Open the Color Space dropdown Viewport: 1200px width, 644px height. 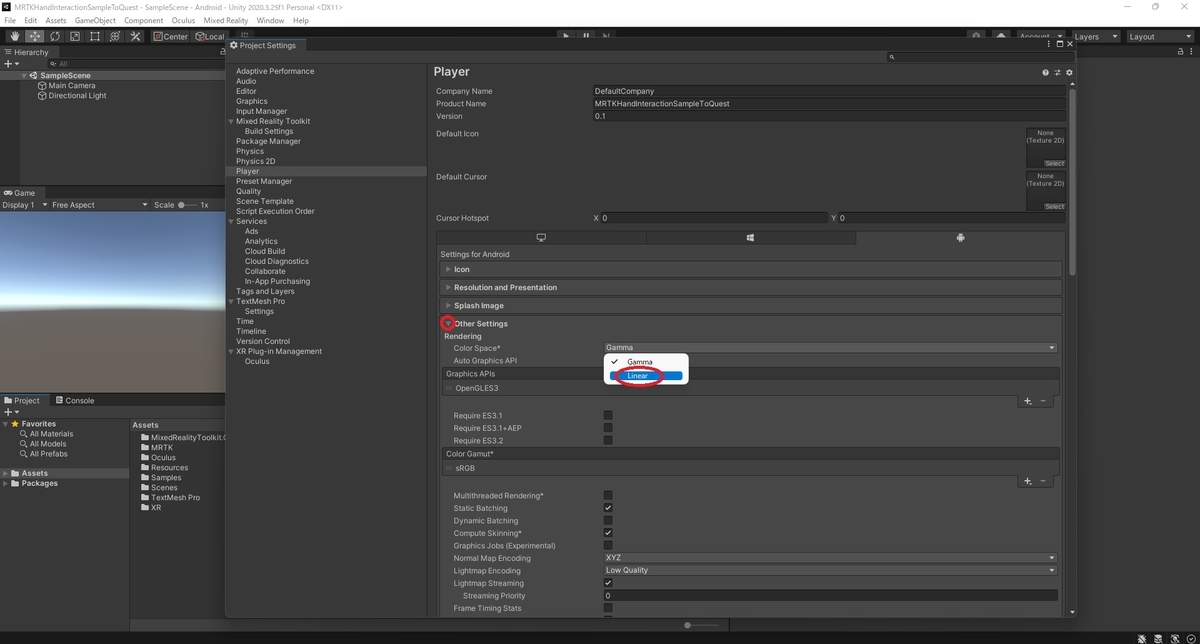point(830,348)
